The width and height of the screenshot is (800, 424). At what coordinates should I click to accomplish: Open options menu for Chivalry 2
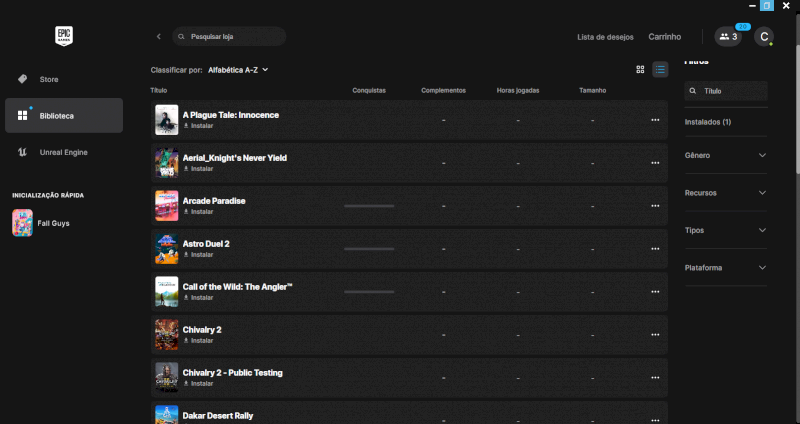pos(655,335)
